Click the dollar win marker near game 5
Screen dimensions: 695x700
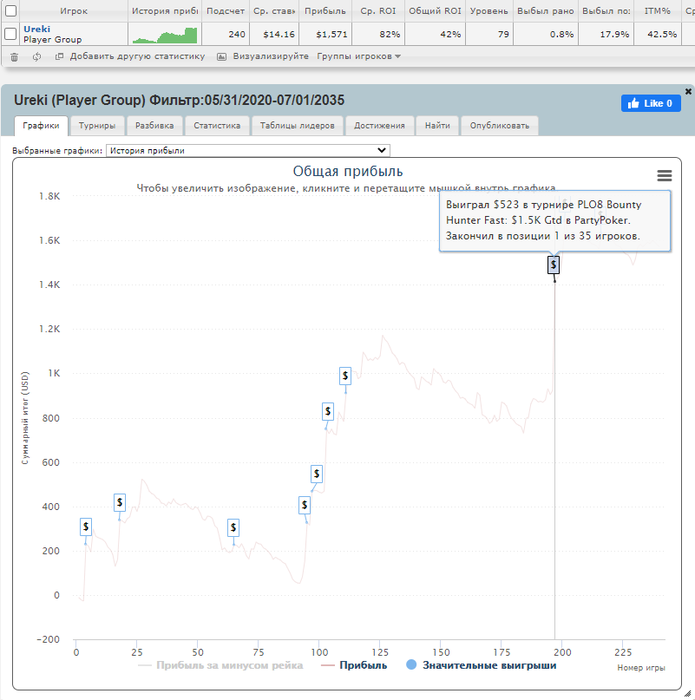(x=86, y=527)
